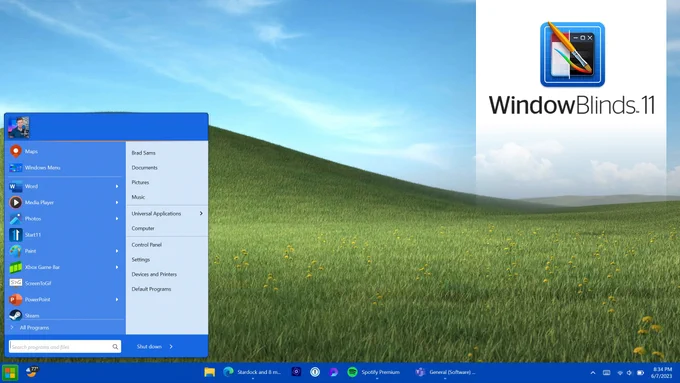Focus the Search programs and files field
The image size is (680, 383).
[x=65, y=347]
